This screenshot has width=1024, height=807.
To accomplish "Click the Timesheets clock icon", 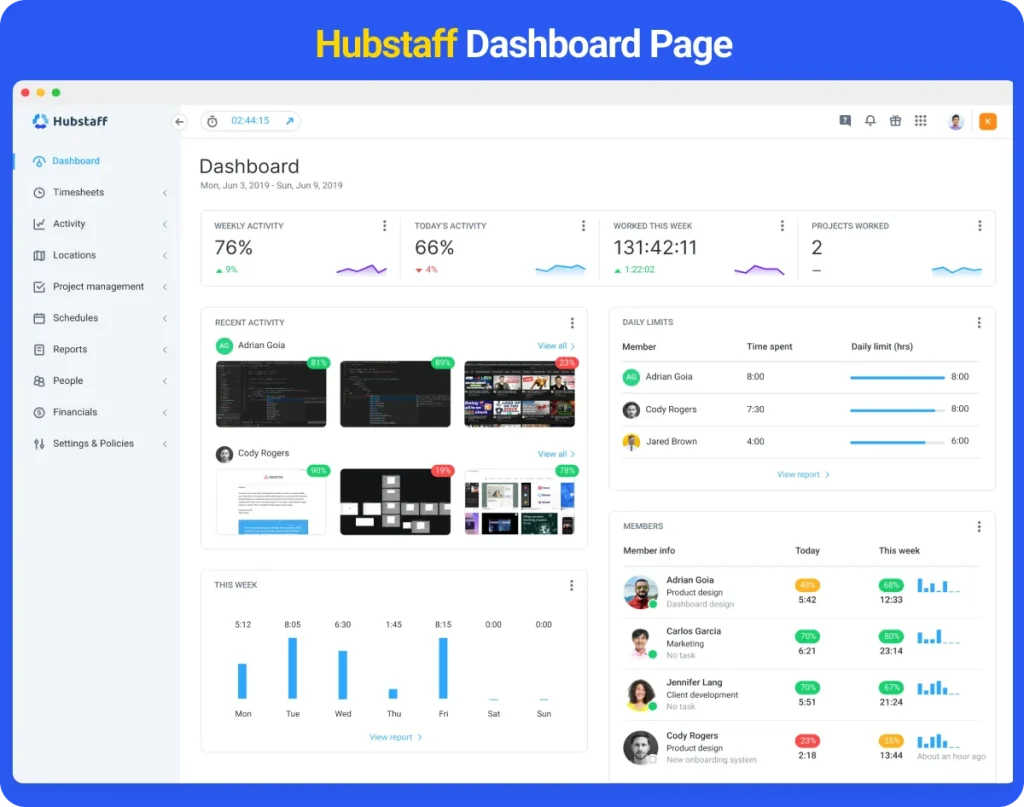I will tap(39, 193).
